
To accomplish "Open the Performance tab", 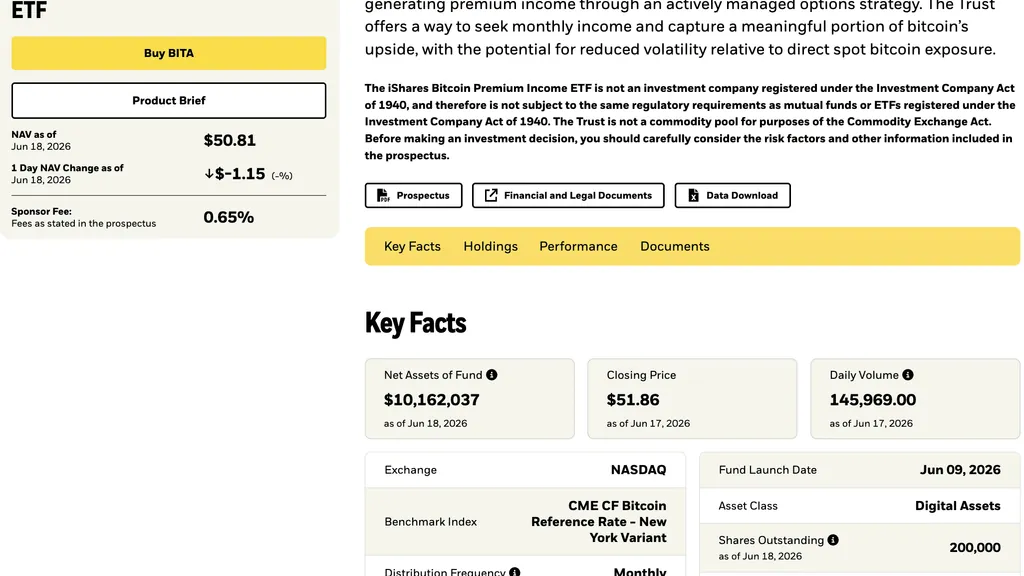I will [x=578, y=246].
